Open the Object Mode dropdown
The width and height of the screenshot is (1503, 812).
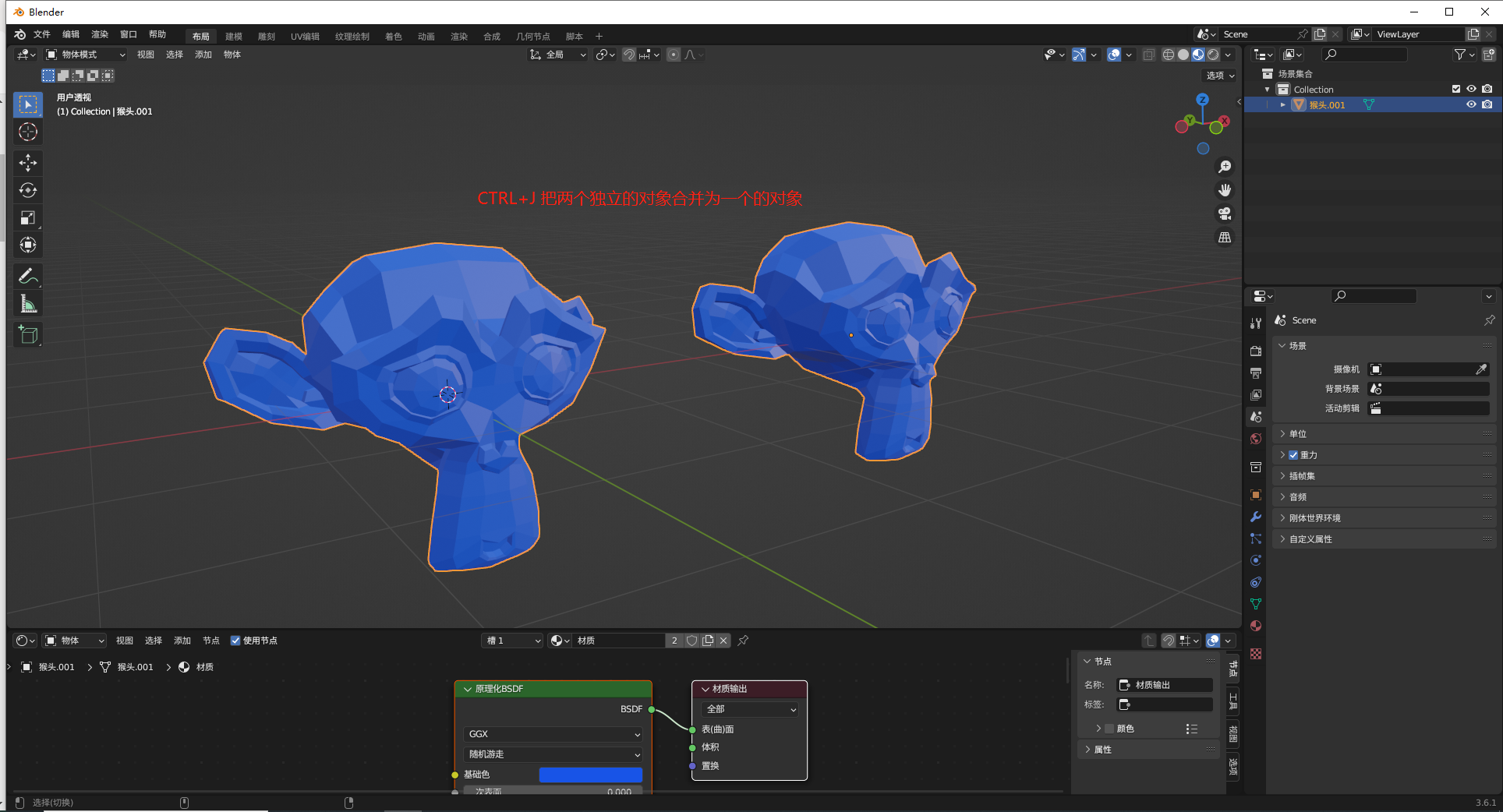pyautogui.click(x=85, y=55)
